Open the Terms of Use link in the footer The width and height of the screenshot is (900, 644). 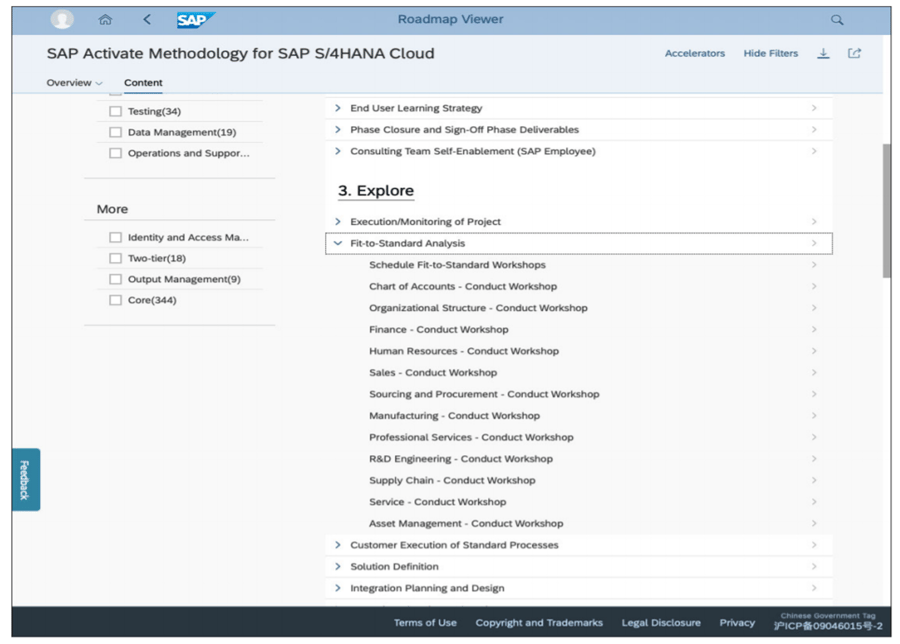coord(425,621)
